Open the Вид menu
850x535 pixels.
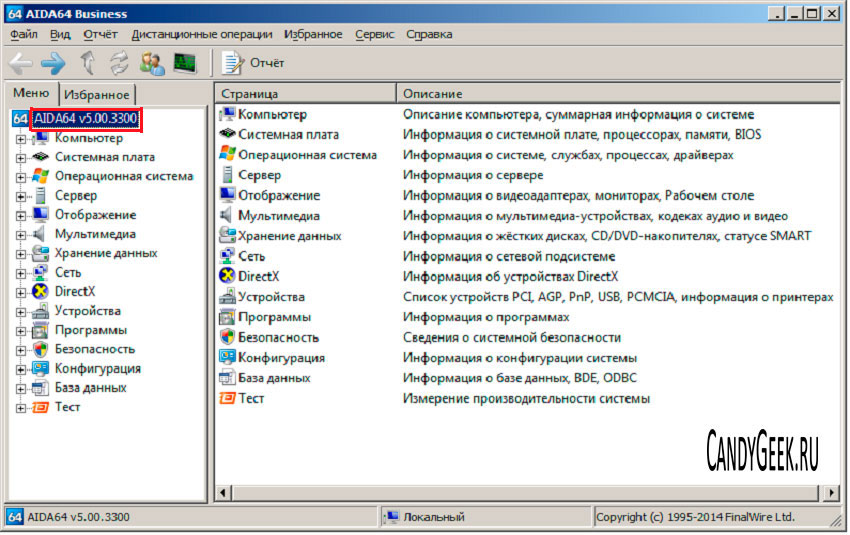click(x=60, y=34)
